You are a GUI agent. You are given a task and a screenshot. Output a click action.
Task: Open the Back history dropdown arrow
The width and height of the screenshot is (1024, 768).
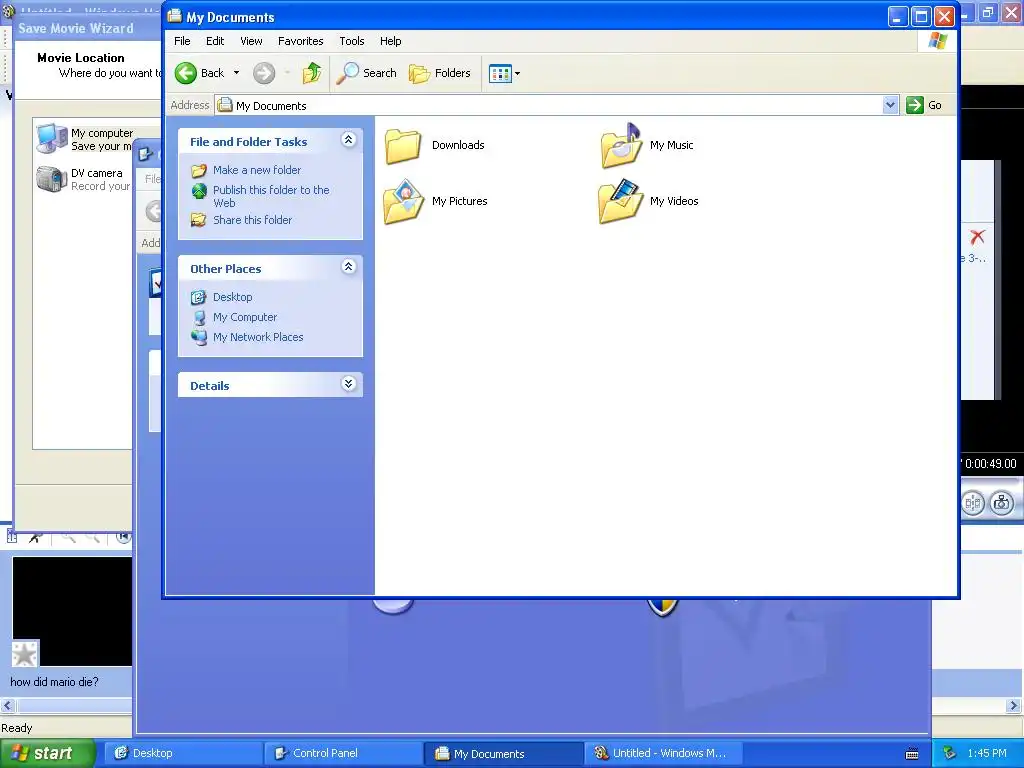coord(236,73)
